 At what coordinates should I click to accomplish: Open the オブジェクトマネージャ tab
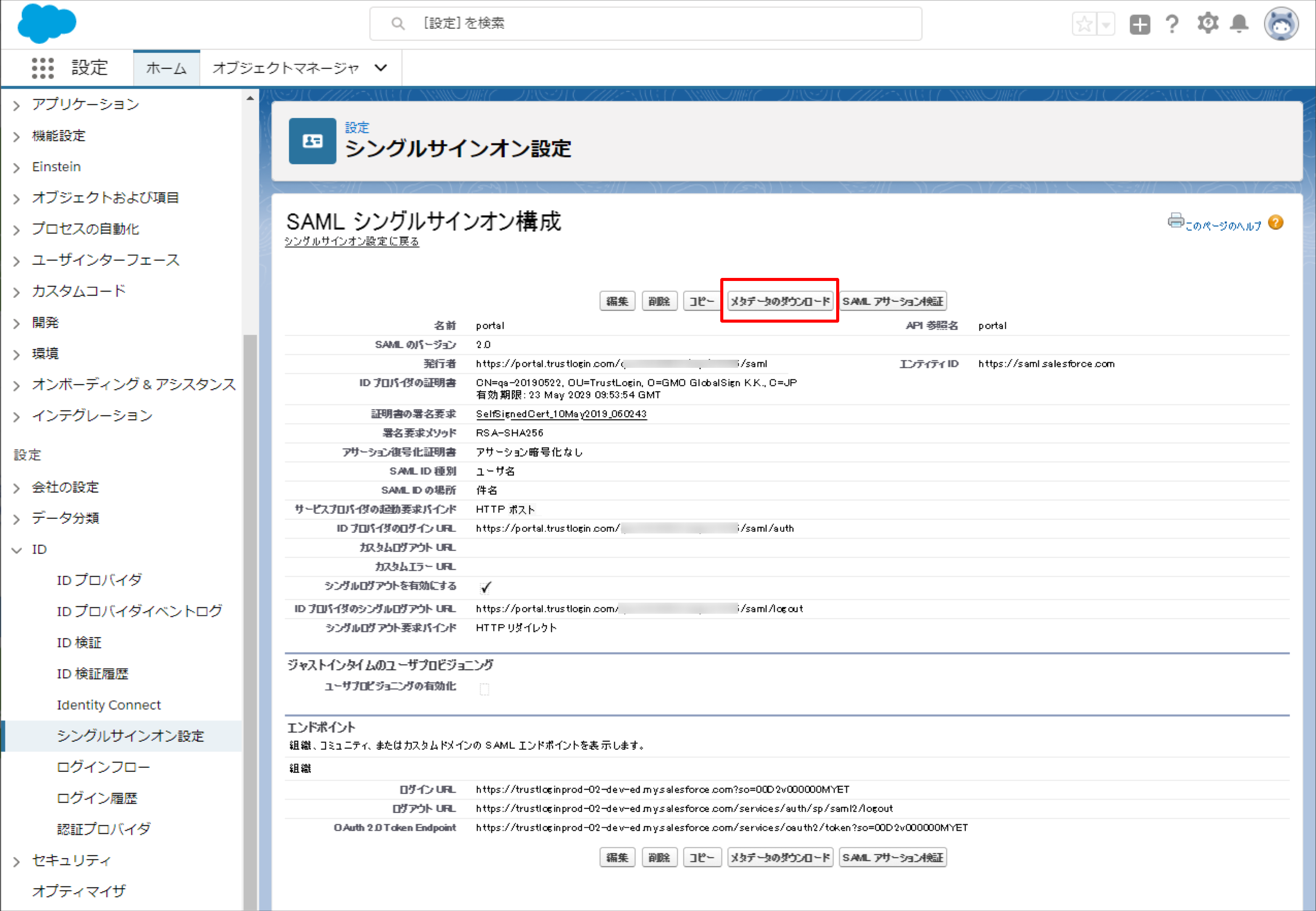[x=286, y=68]
